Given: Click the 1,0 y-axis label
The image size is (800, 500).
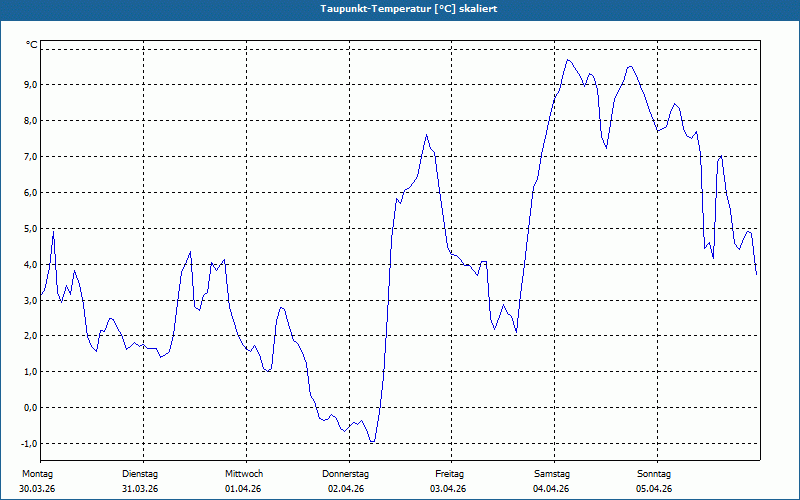Looking at the screenshot, I should (x=31, y=371).
